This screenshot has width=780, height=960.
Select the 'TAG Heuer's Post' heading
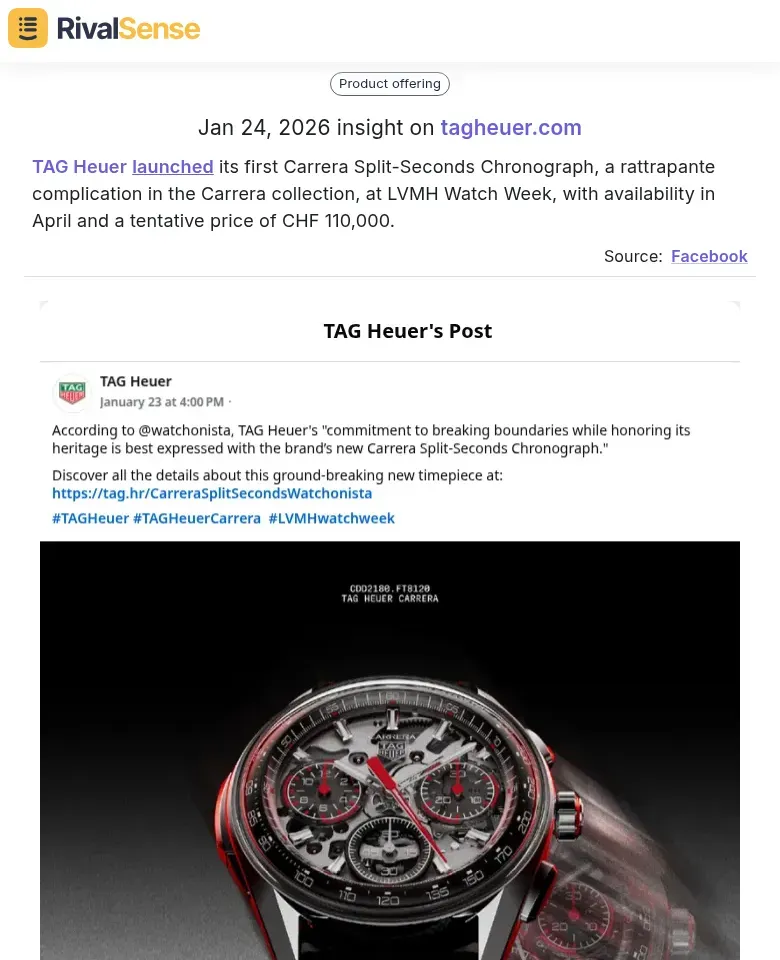pos(408,330)
